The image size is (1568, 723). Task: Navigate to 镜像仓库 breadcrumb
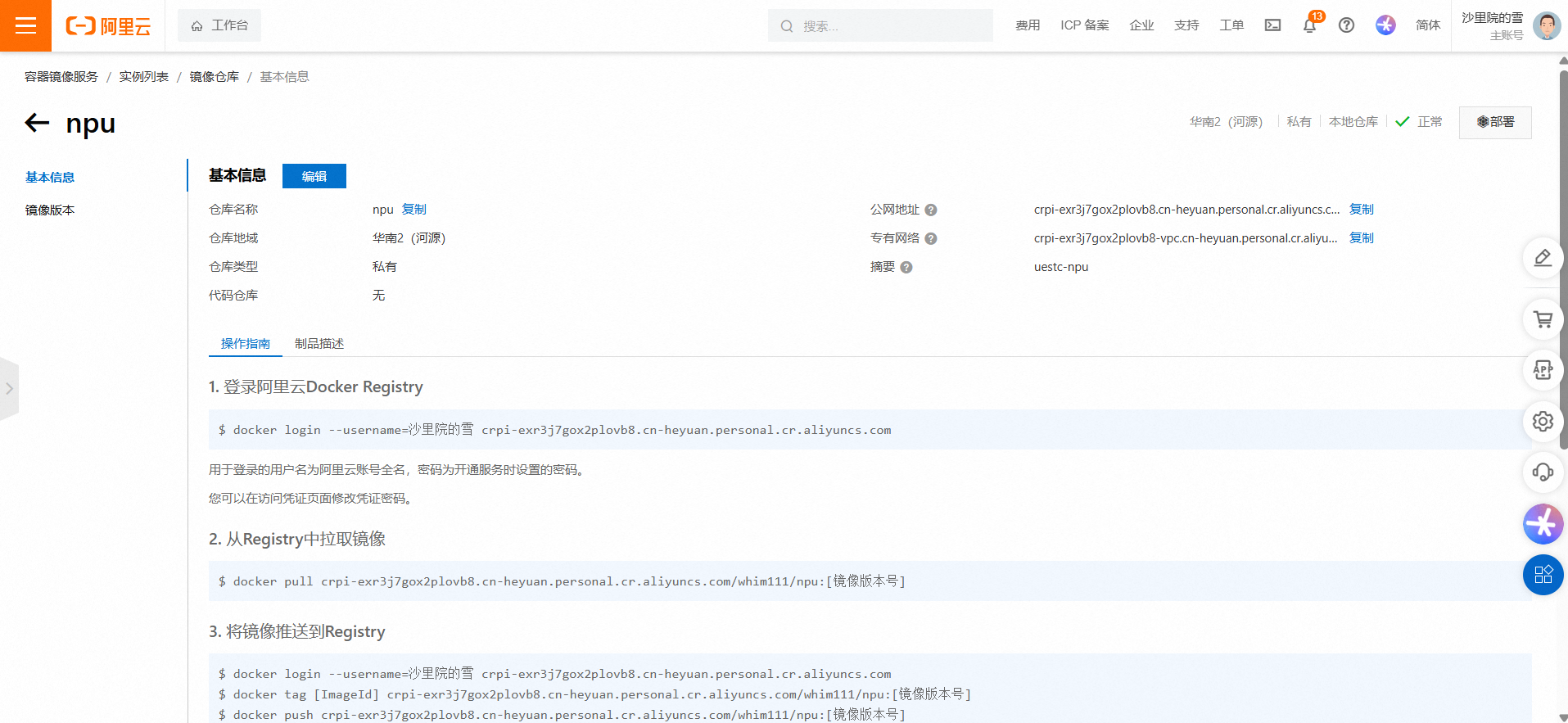coord(215,76)
